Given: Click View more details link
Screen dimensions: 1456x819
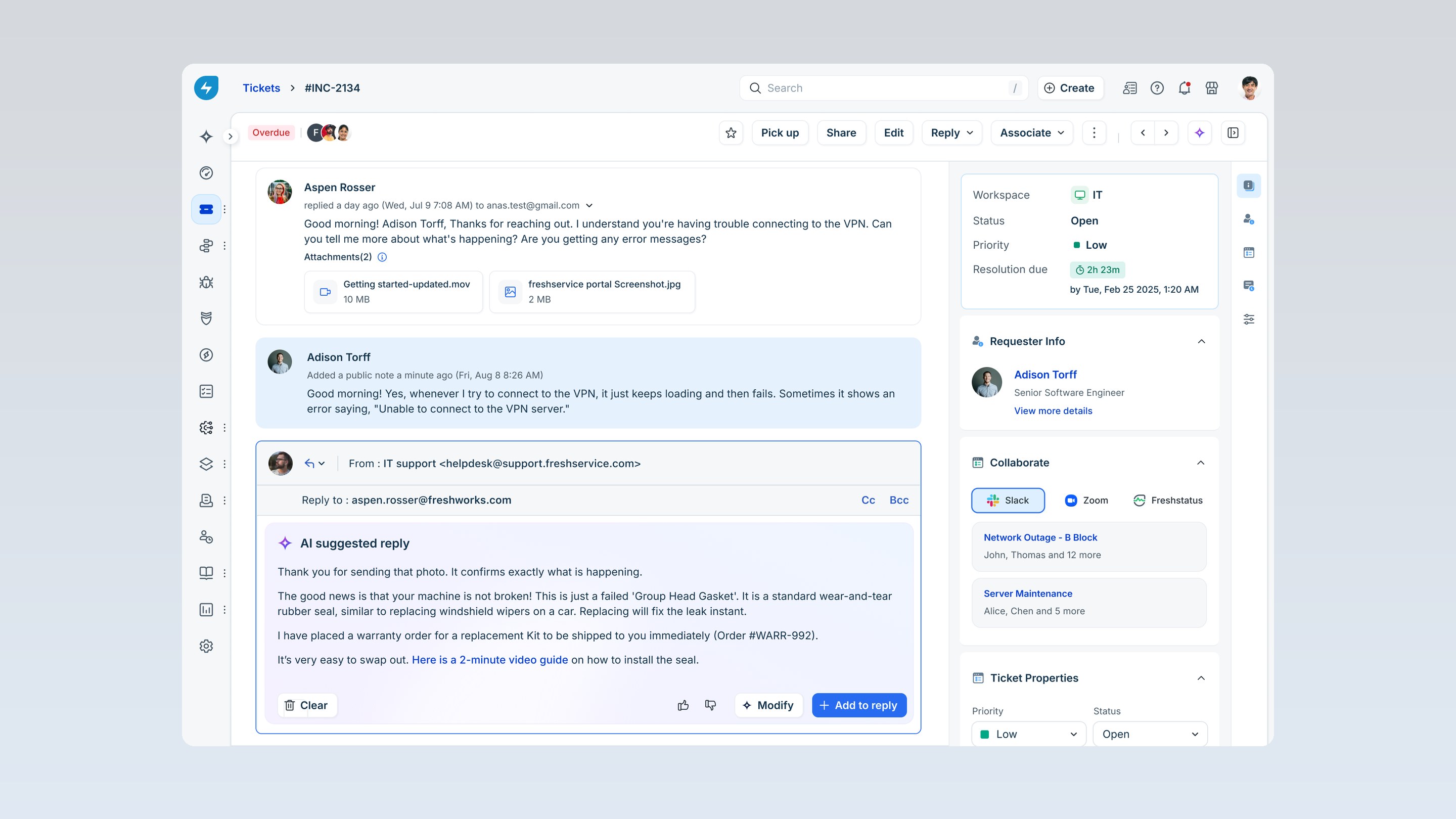Looking at the screenshot, I should 1053,411.
